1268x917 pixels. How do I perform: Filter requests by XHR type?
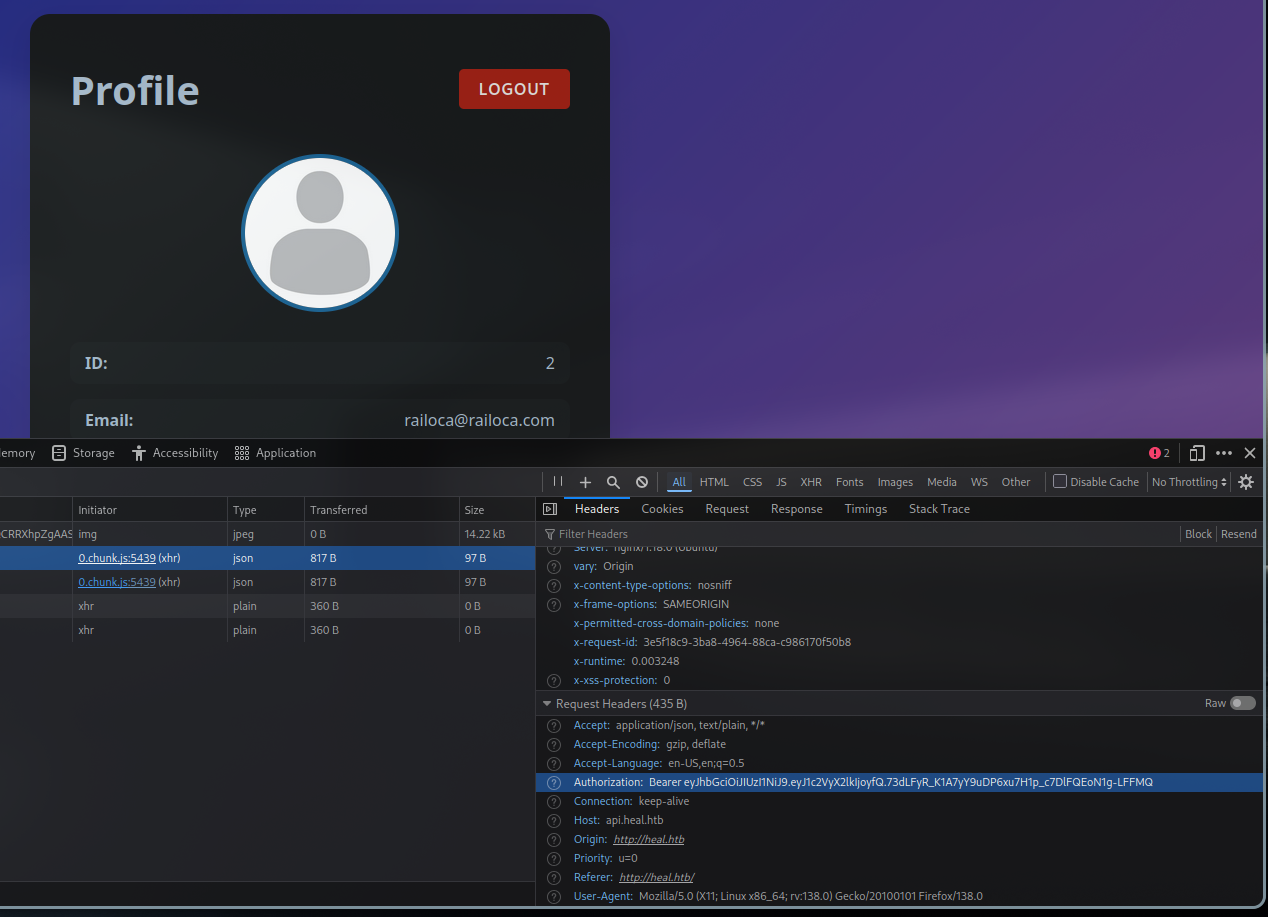(811, 482)
